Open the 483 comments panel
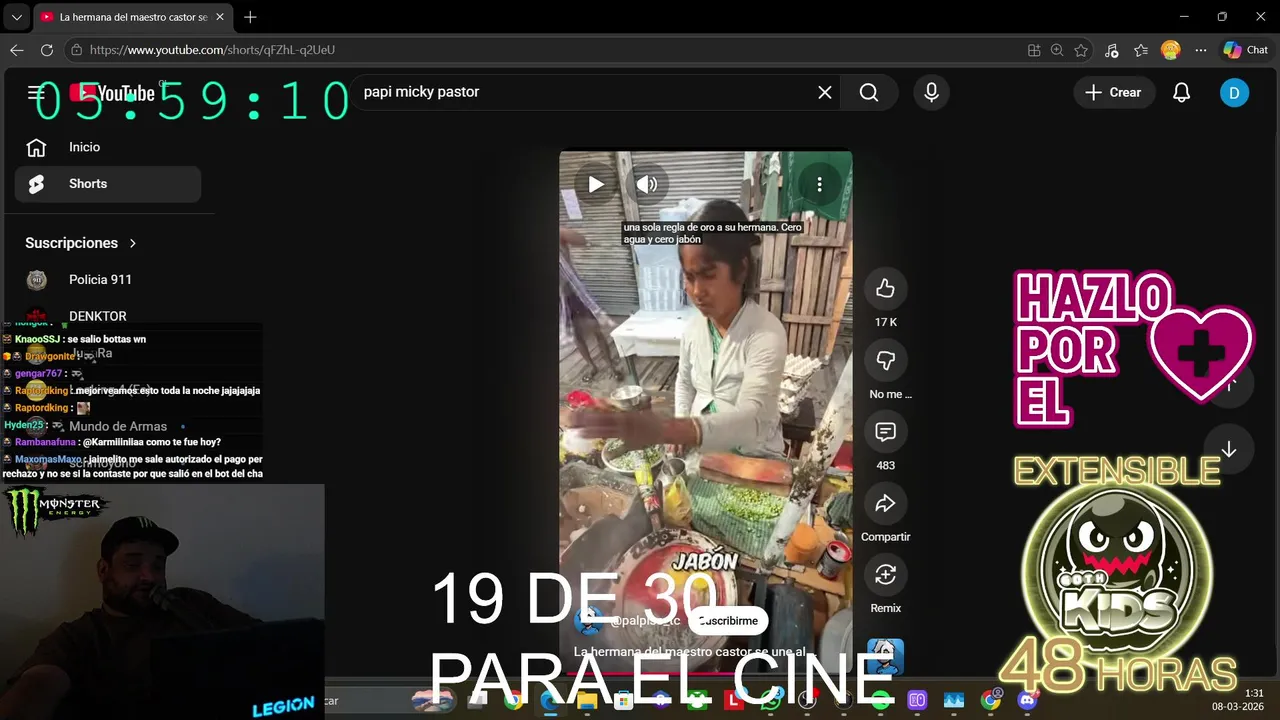Screen dimensions: 1280x720 (x=885, y=432)
